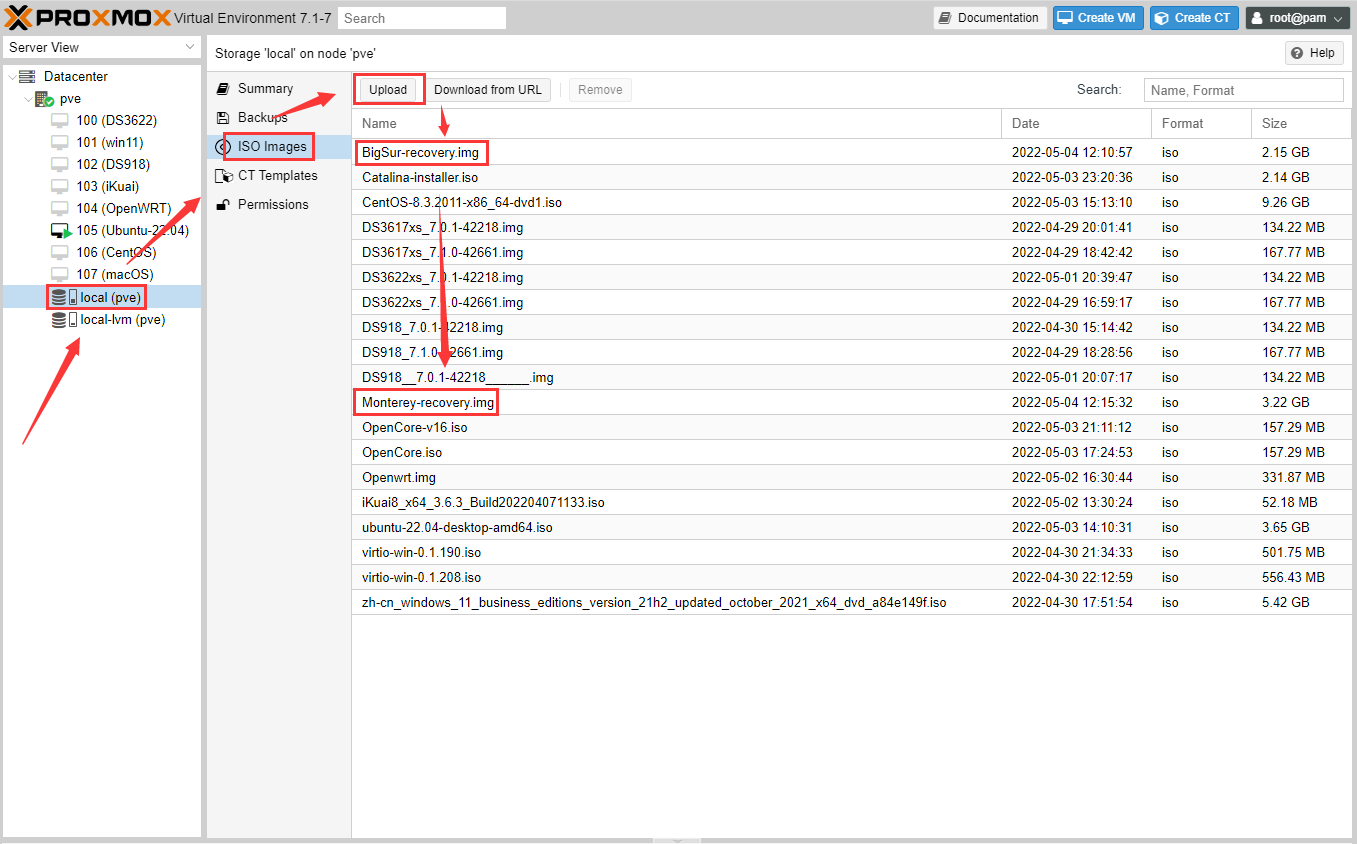Select VM 106 (CentOS) monitor icon
Image resolution: width=1357 pixels, height=844 pixels.
[x=60, y=252]
